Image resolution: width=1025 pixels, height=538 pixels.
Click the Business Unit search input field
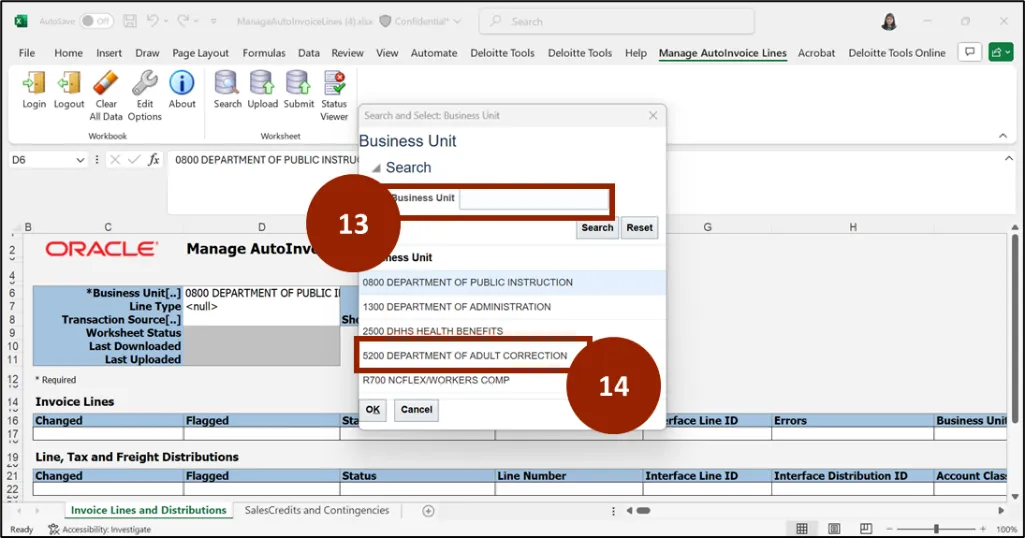point(533,199)
